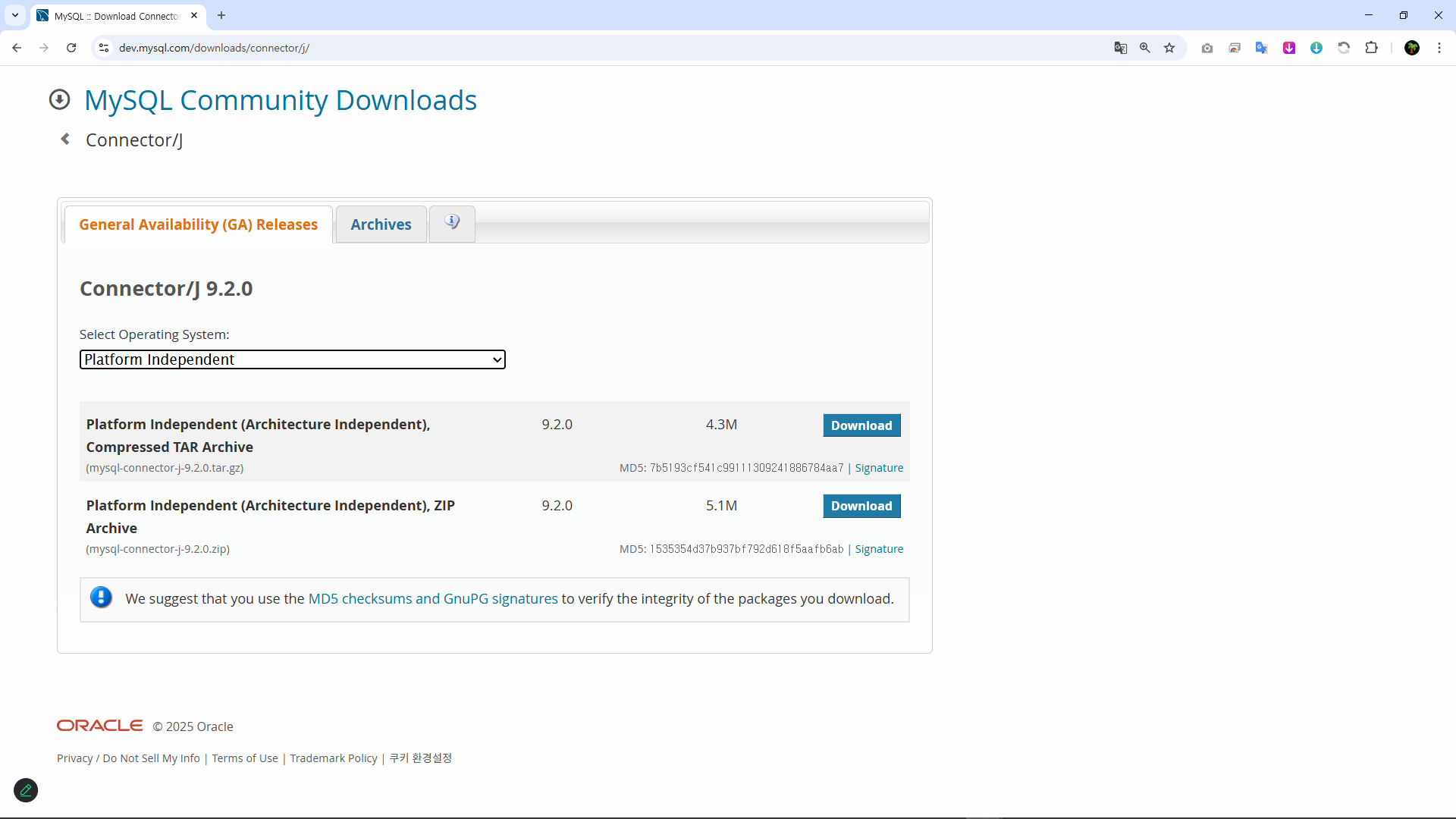Click the tar.gz MD5 checksum value
This screenshot has width=1456, height=819.
[746, 468]
